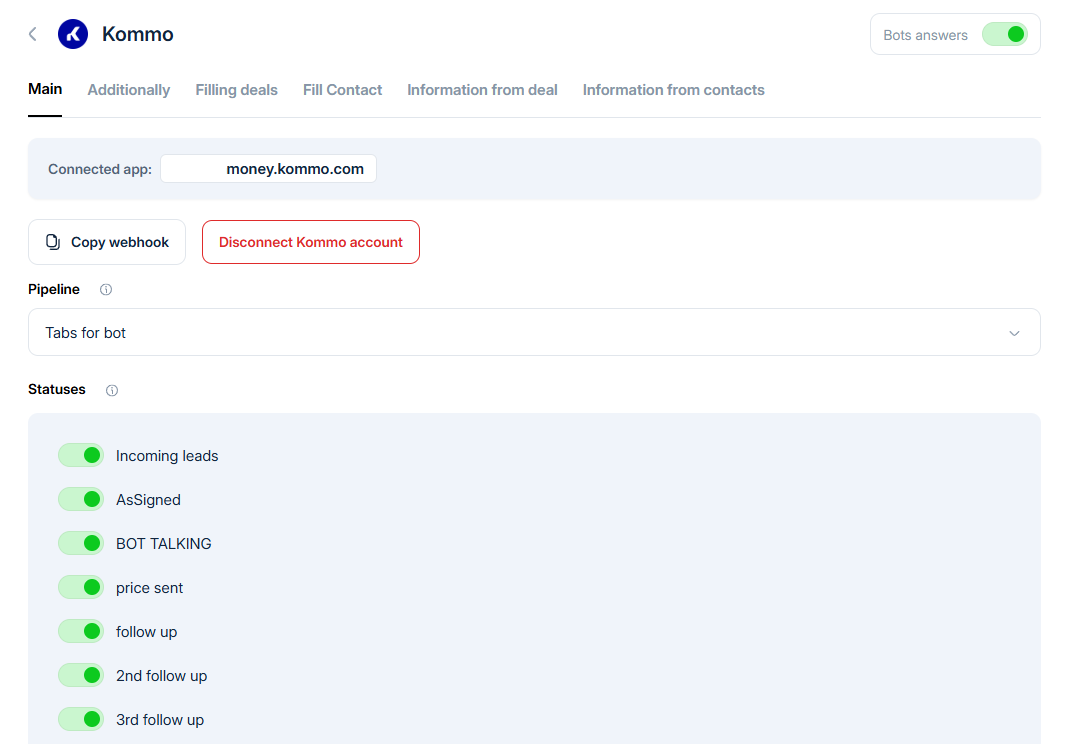The image size is (1072, 744).
Task: Switch to the Additionally tab
Action: [x=129, y=90]
